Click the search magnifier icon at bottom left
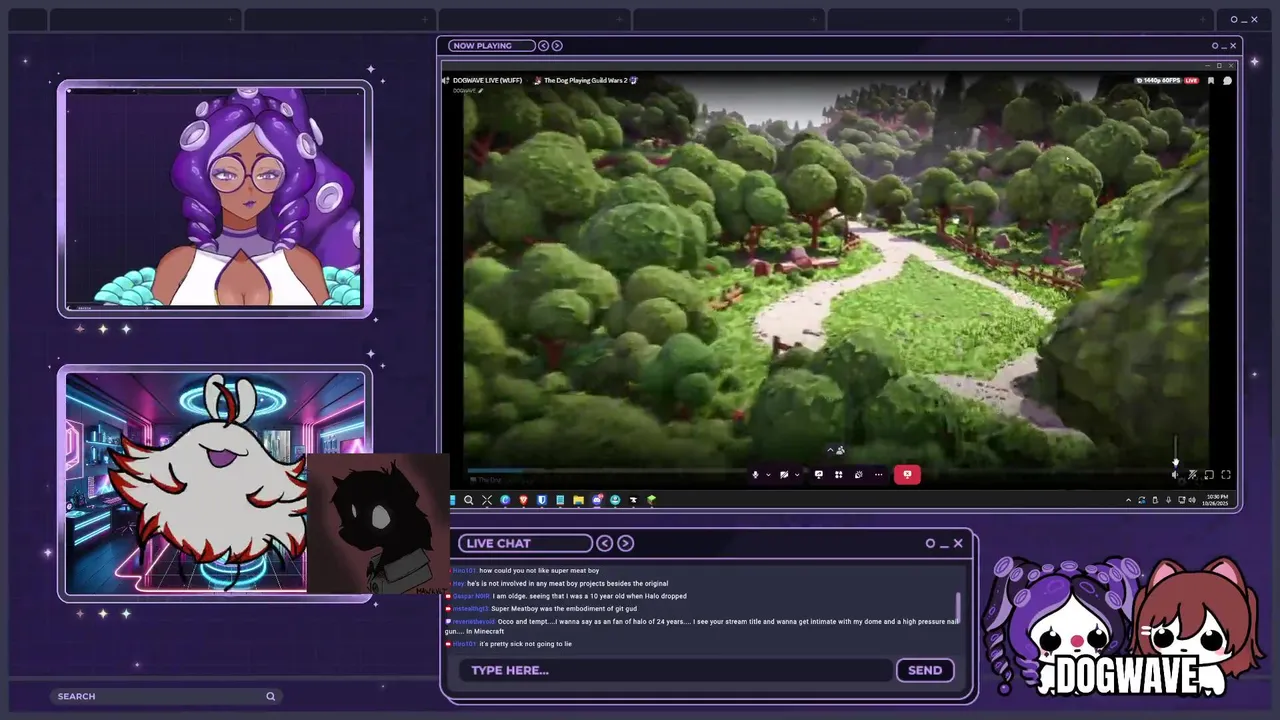 point(270,696)
